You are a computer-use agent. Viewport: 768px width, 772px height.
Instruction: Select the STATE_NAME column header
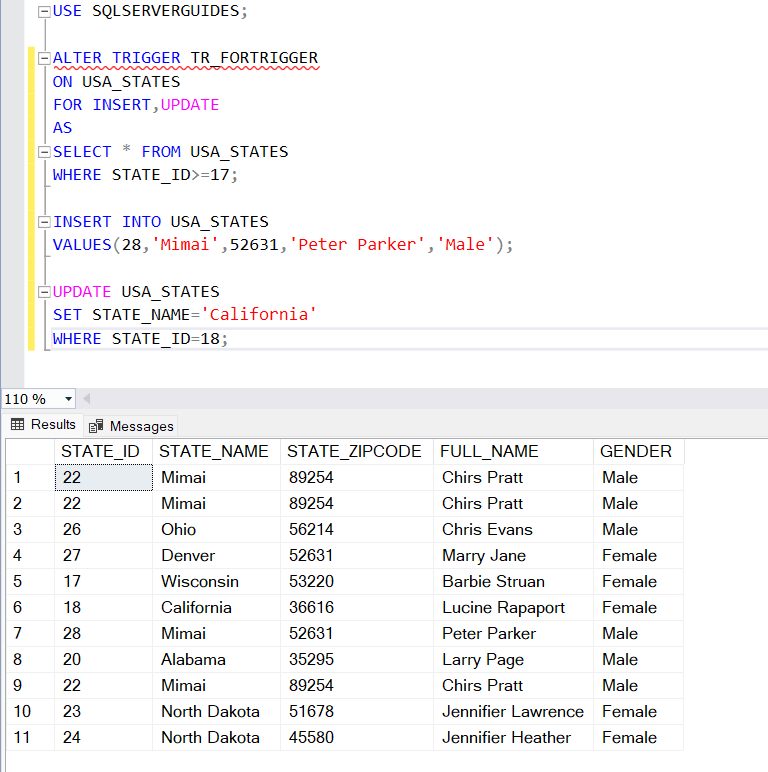pos(217,451)
